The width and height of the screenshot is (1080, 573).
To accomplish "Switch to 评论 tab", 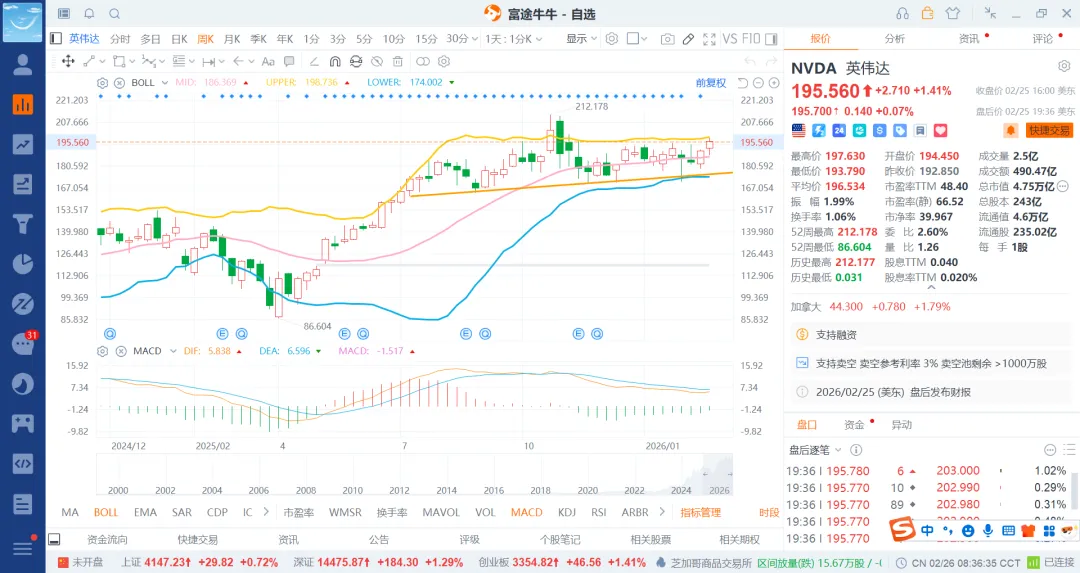I will tap(1043, 39).
